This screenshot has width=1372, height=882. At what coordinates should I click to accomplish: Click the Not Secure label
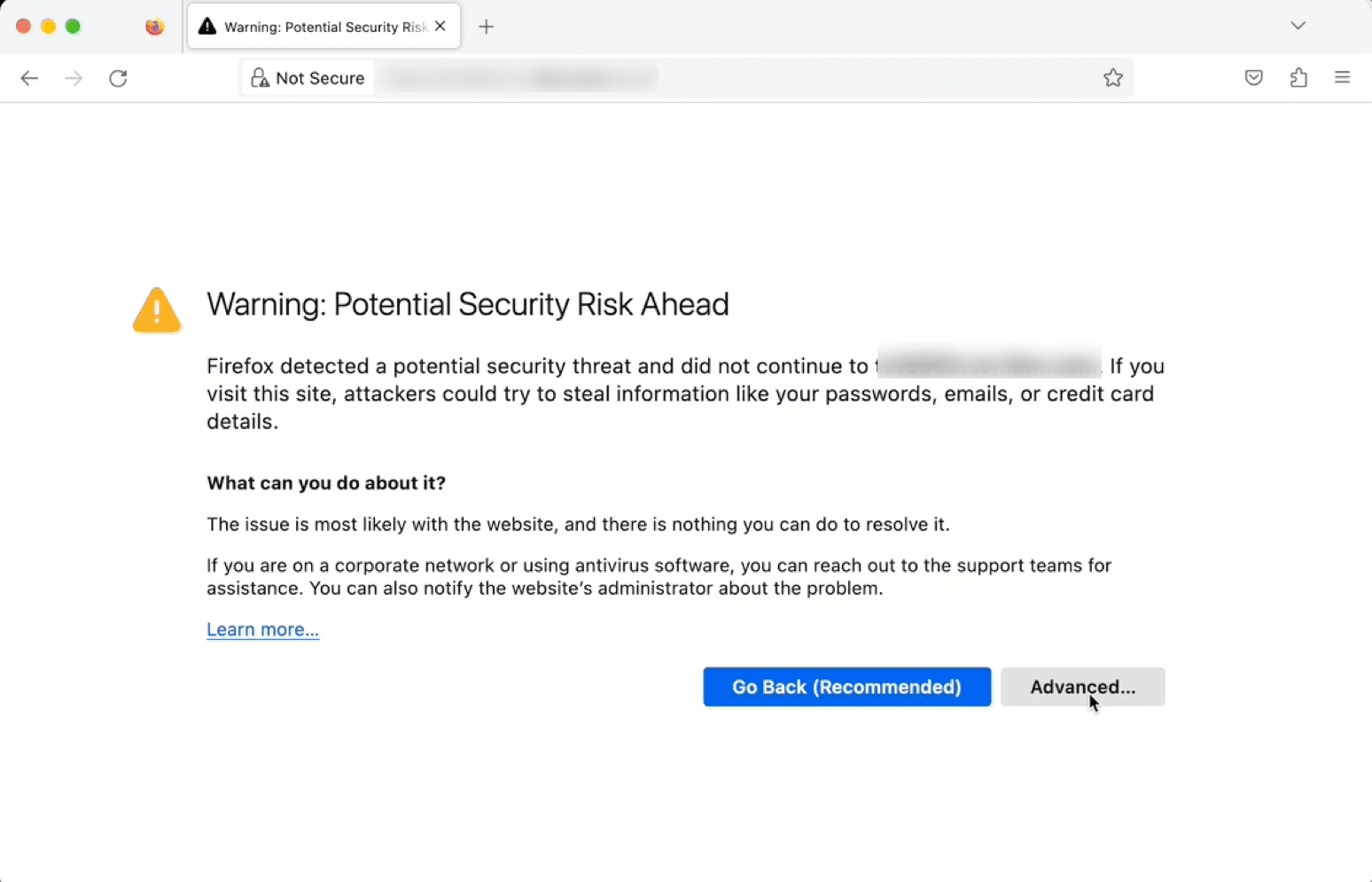320,78
